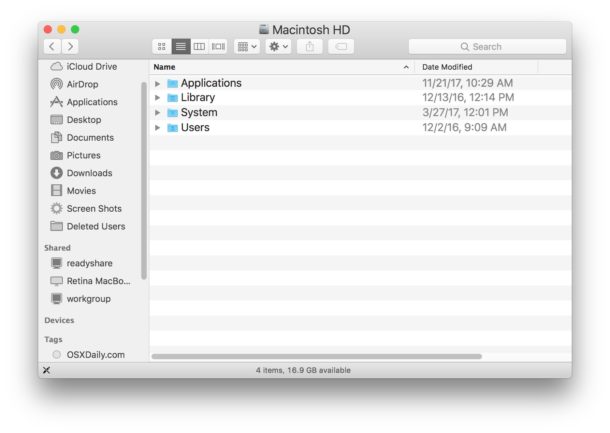Screen dimensions: 610x433
Task: Click the Edit Tags toolbar button
Action: click(341, 47)
